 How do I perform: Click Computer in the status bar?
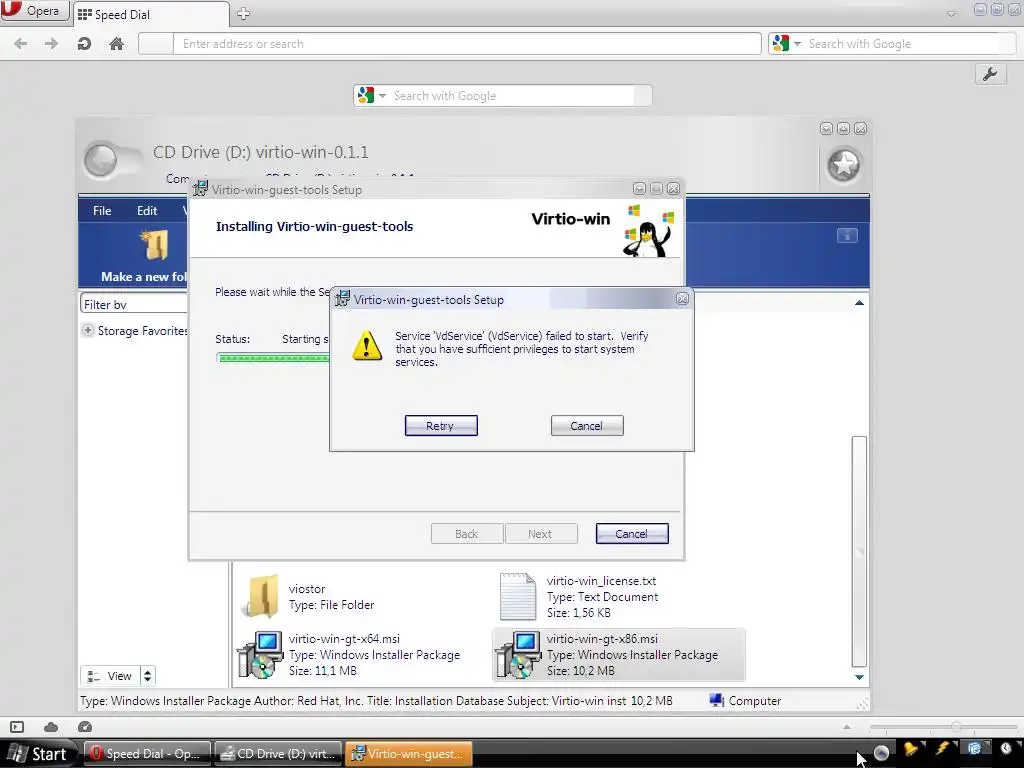click(x=745, y=701)
